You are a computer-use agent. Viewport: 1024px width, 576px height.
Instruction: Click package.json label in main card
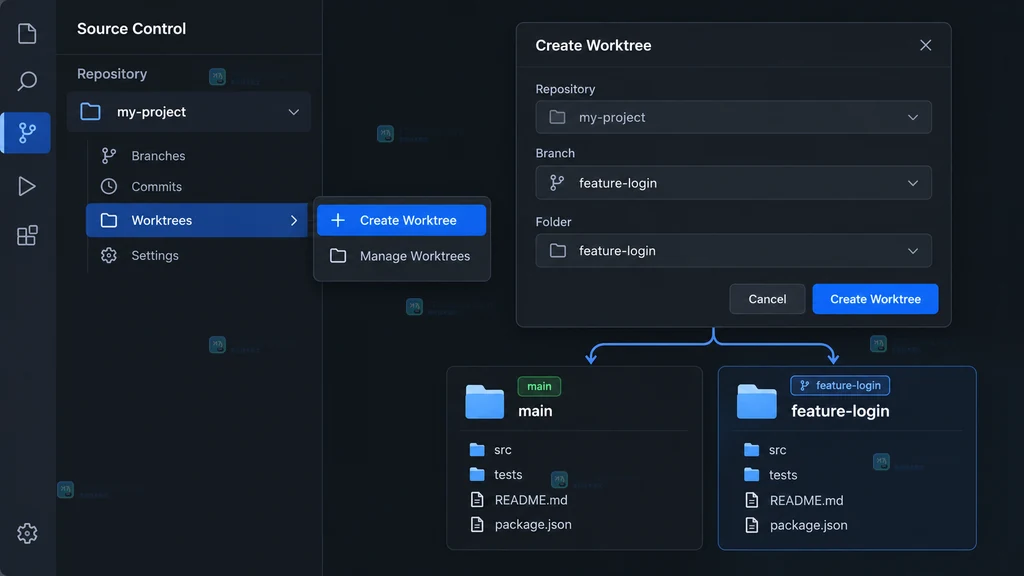click(533, 524)
